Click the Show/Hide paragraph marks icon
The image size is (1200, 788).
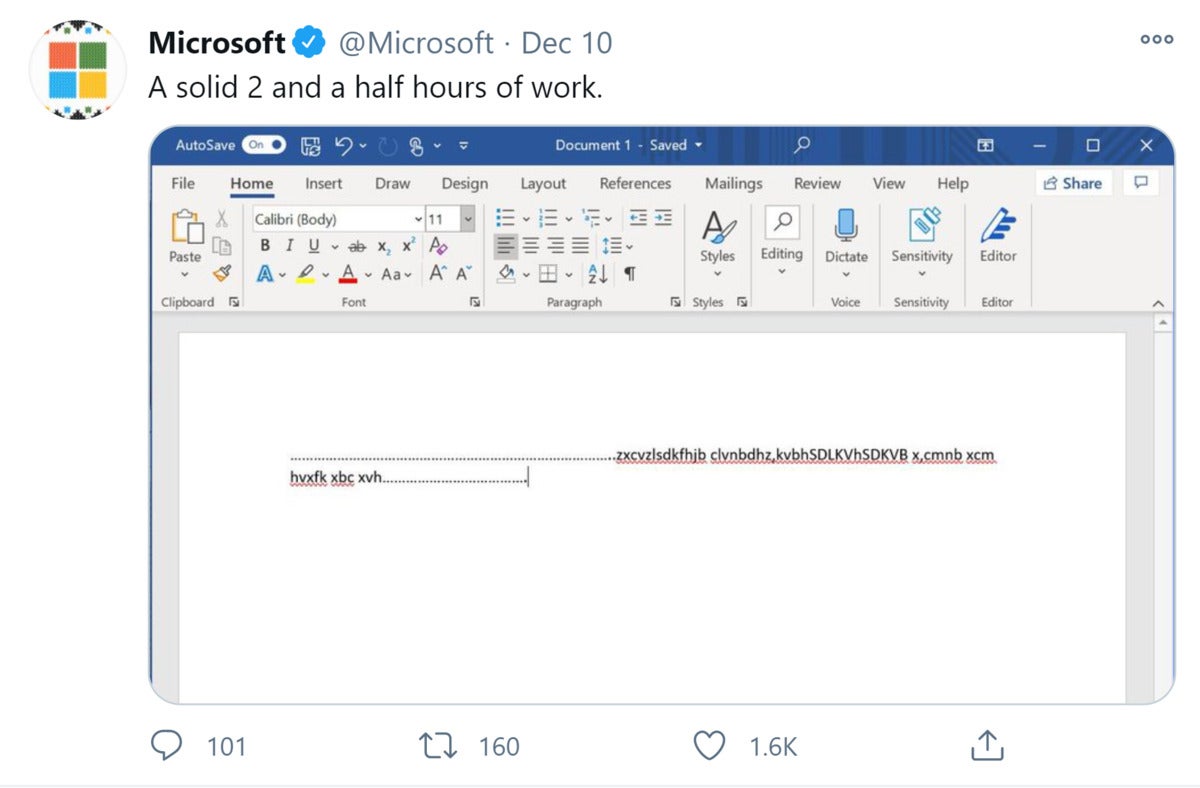click(x=629, y=273)
